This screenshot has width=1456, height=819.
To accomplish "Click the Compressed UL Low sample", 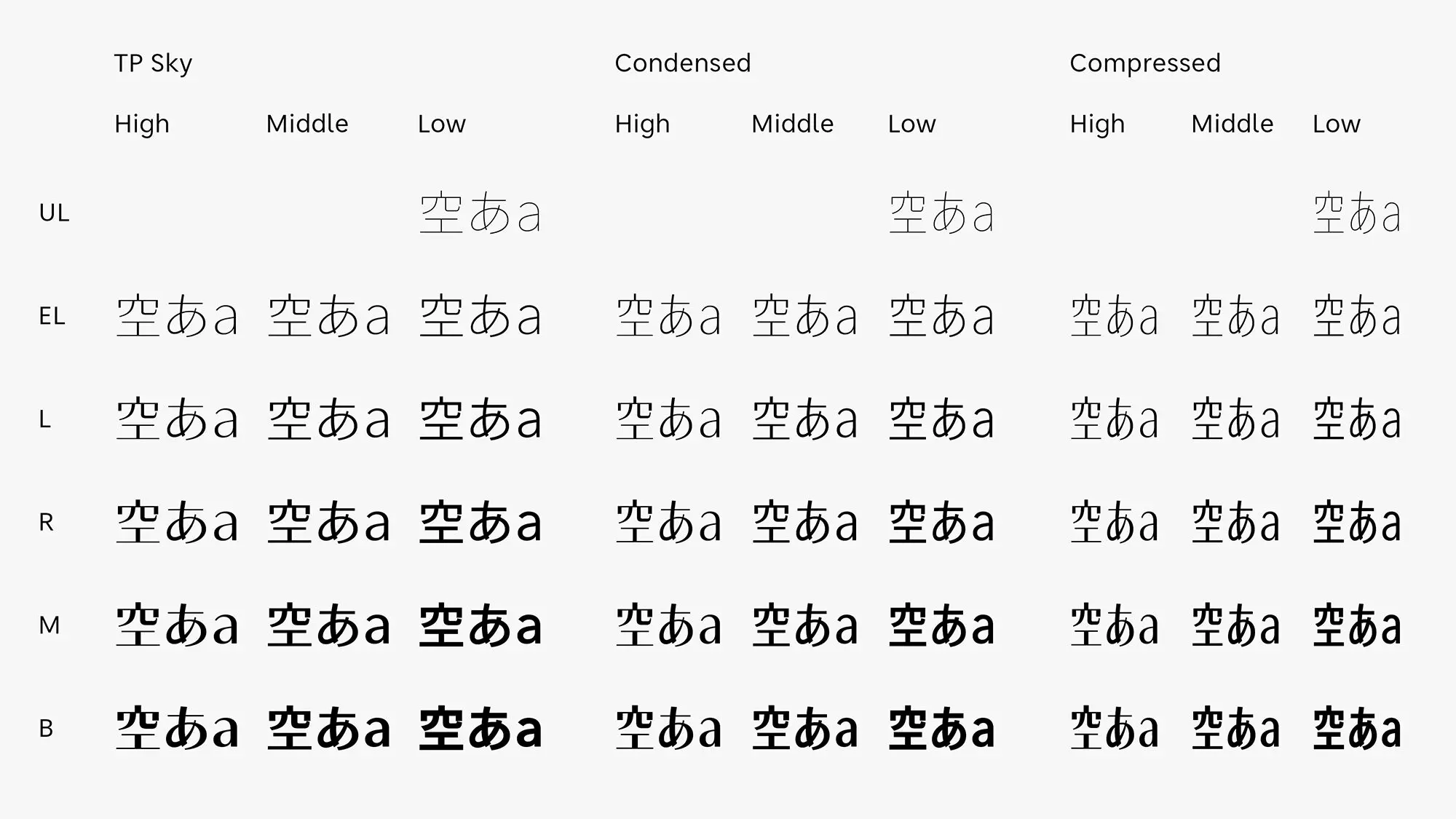I will click(x=1357, y=213).
